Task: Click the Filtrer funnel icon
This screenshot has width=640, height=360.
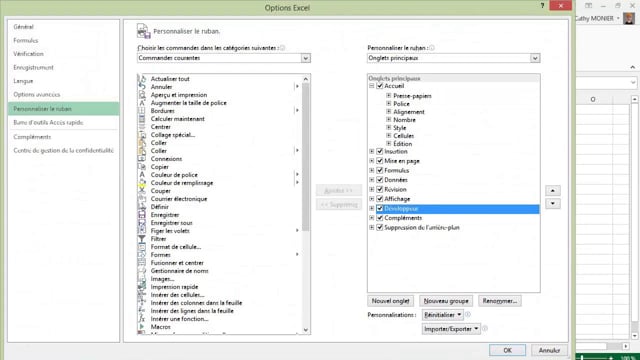Action: (x=142, y=239)
